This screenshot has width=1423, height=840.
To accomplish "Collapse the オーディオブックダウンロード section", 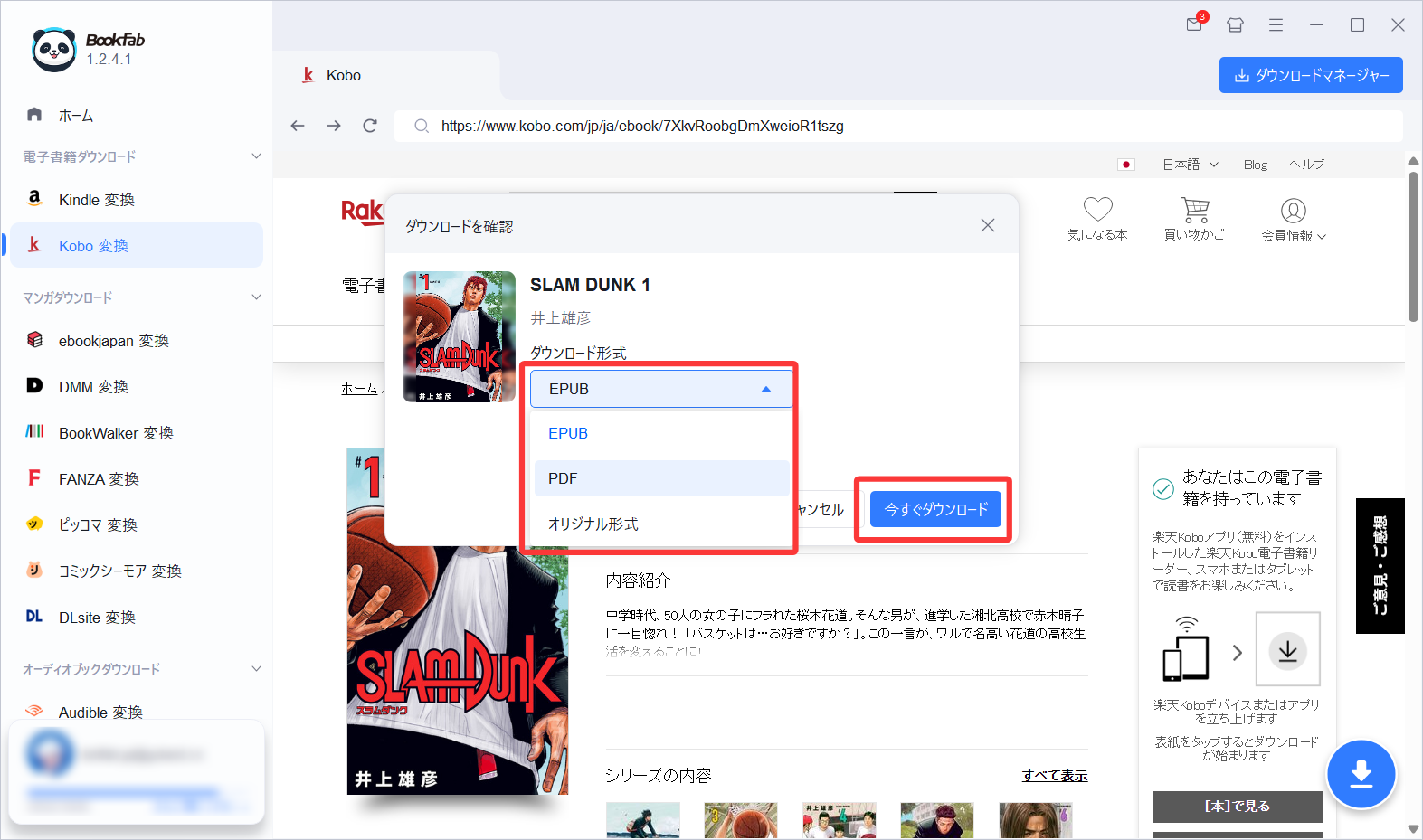I will point(256,669).
